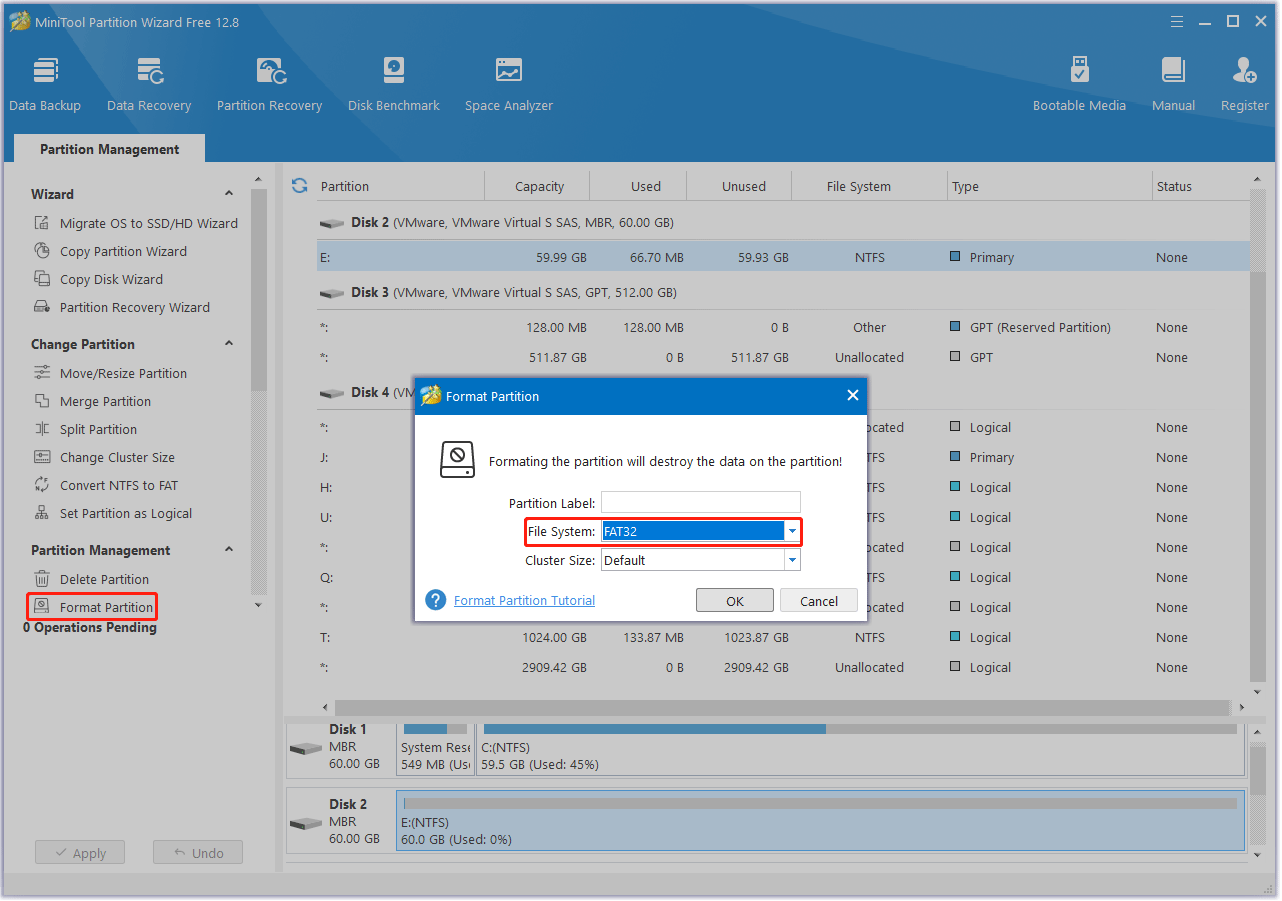The width and height of the screenshot is (1282, 901).
Task: Open Partition Recovery from the toolbar
Action: (269, 85)
